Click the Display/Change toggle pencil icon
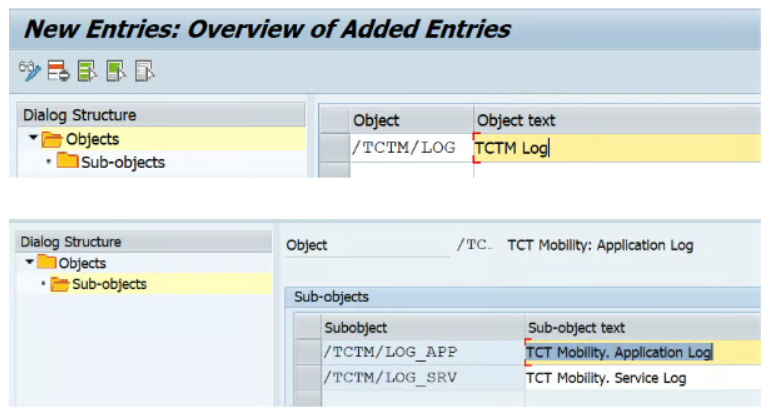Screen dimensions: 773x418 (28, 70)
